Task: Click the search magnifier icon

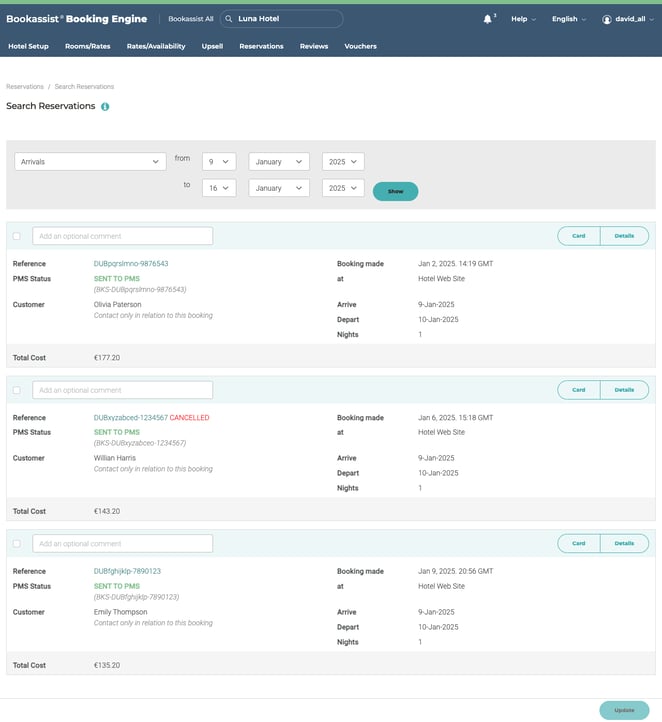Action: tap(229, 19)
